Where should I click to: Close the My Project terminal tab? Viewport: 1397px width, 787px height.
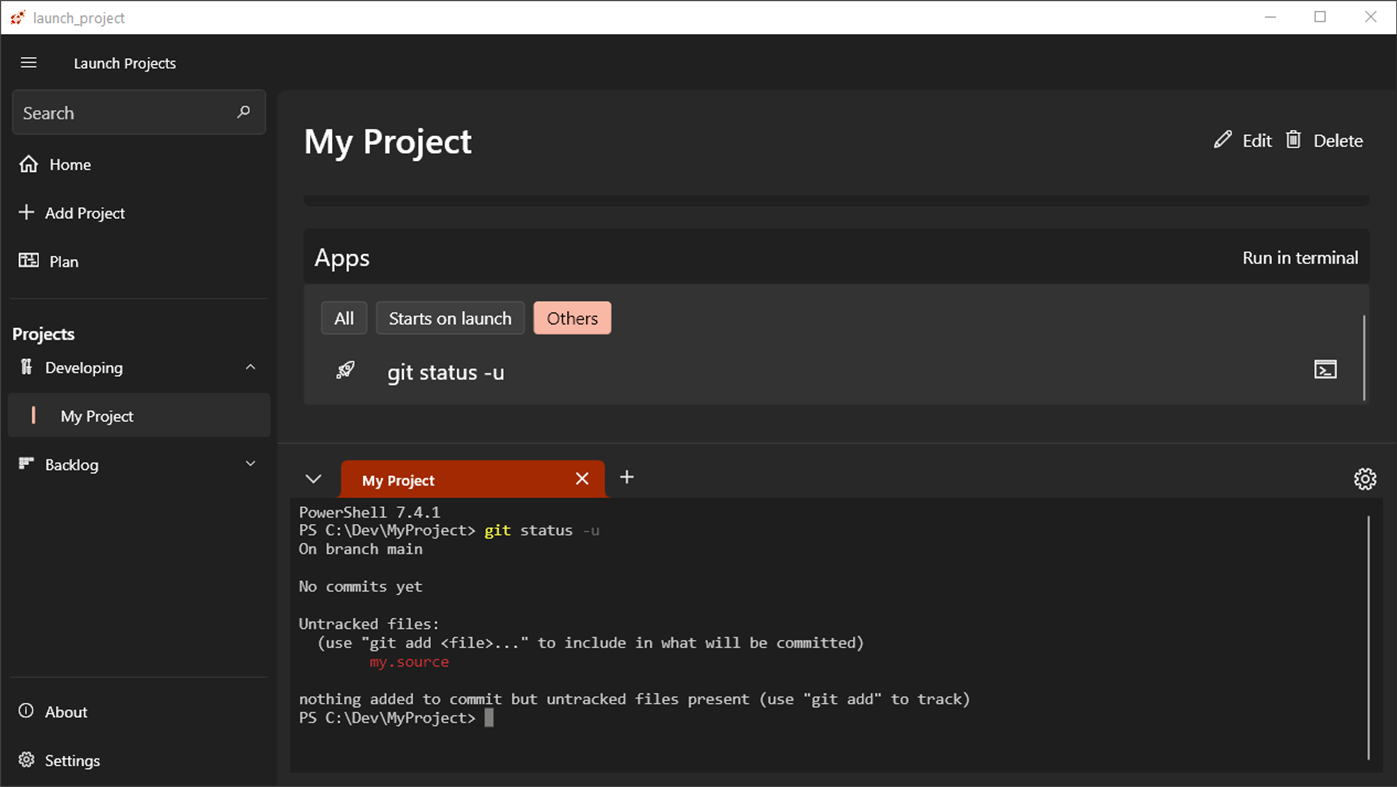click(582, 479)
